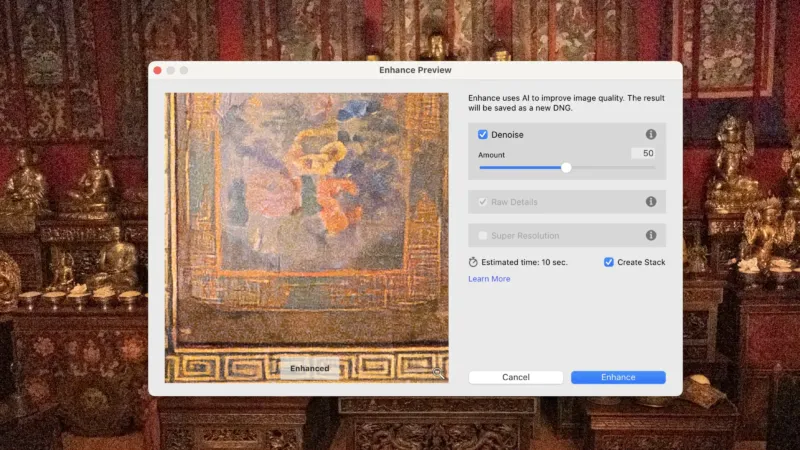
Task: Enable the Super Resolution checkbox
Action: coord(482,235)
